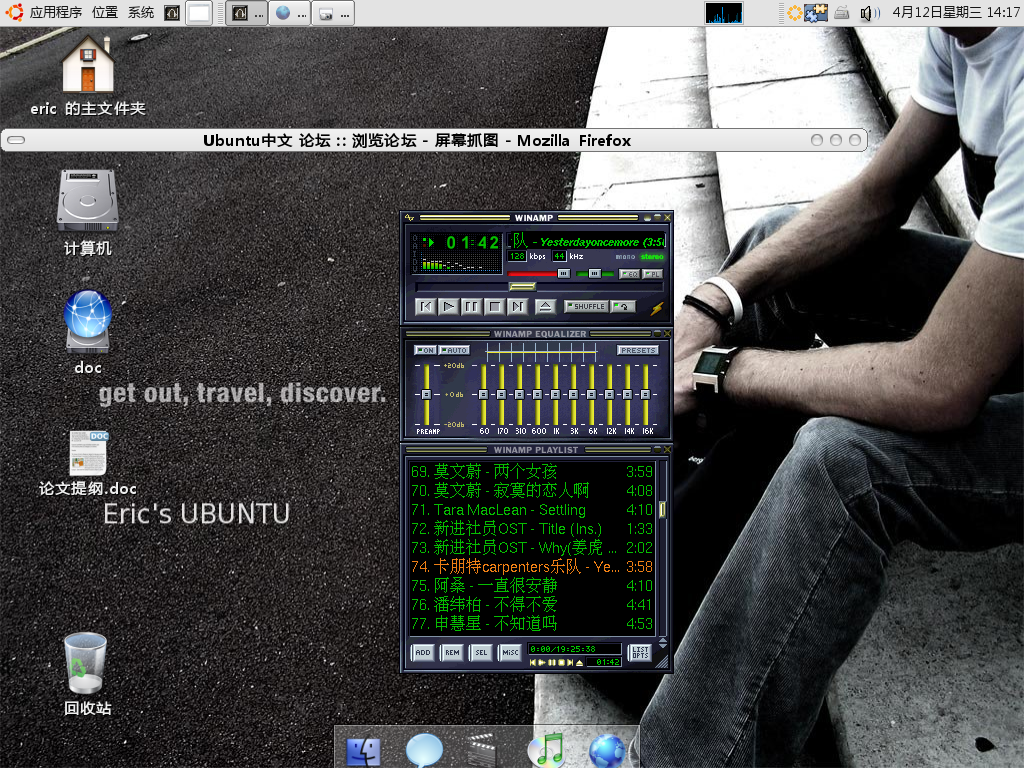Click playlist mini pause button
1024x768 pixels.
pyautogui.click(x=552, y=662)
